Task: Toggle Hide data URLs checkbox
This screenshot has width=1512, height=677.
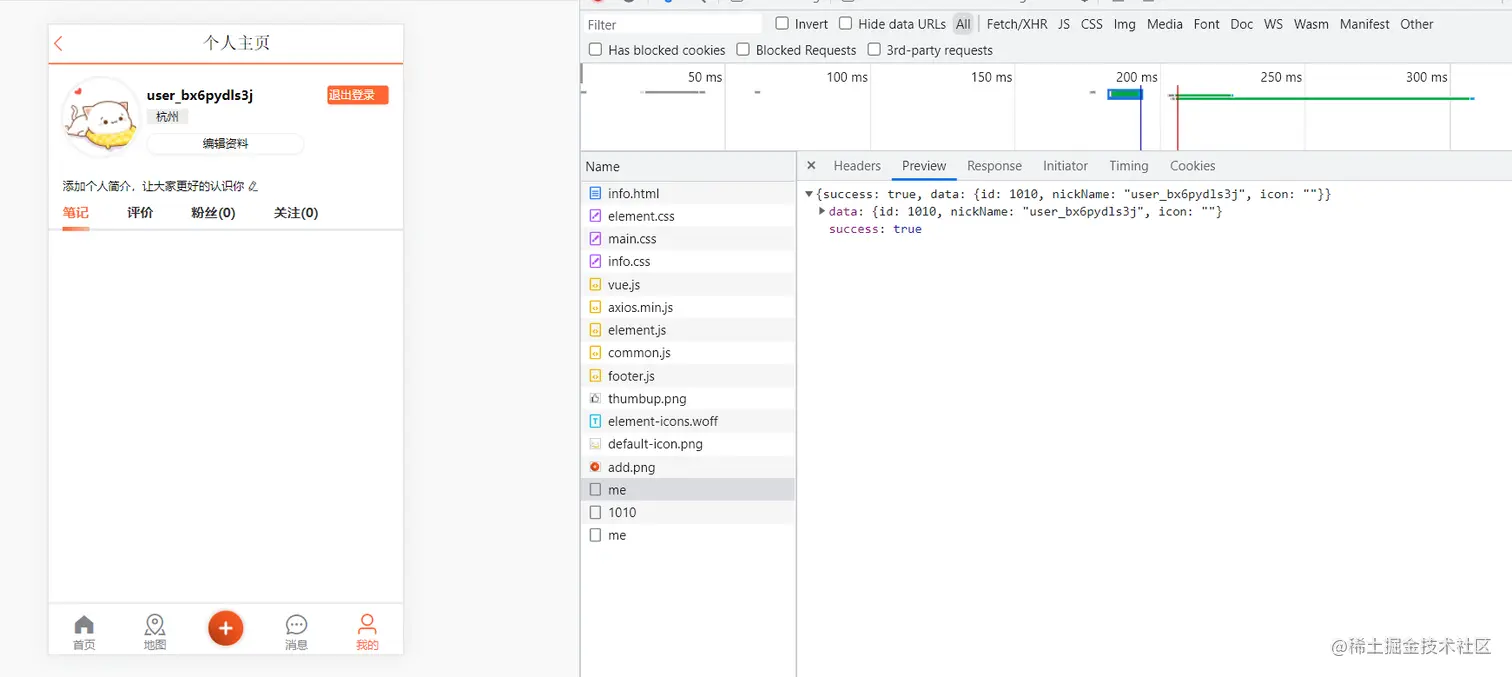Action: click(845, 23)
